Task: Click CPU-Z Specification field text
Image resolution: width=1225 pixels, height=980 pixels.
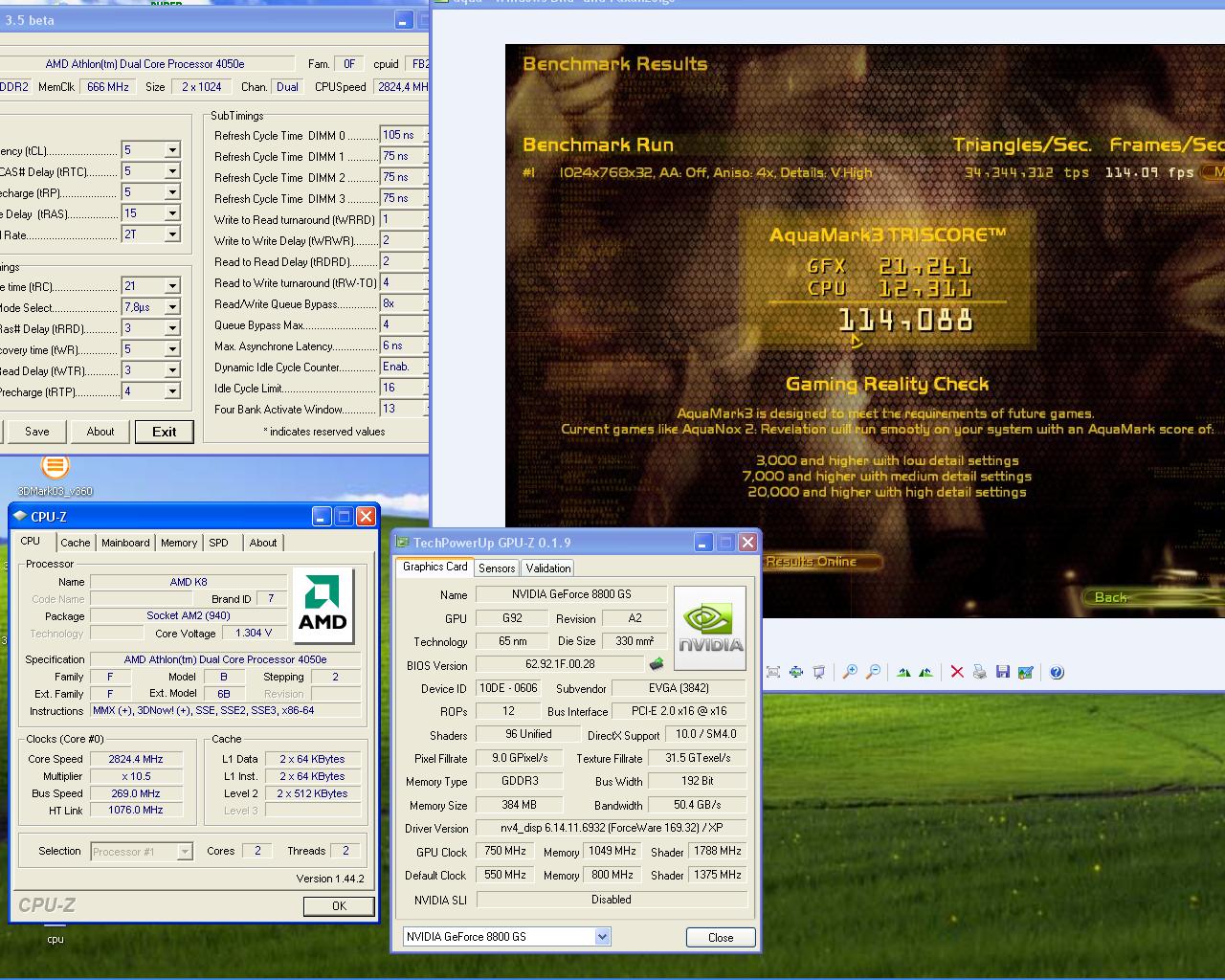Action: (x=225, y=659)
